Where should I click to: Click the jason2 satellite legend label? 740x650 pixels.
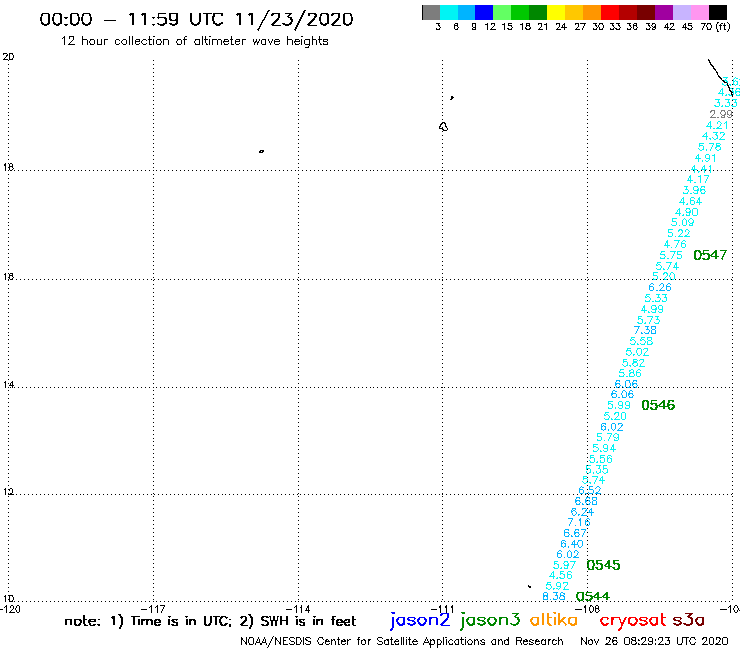coord(420,620)
